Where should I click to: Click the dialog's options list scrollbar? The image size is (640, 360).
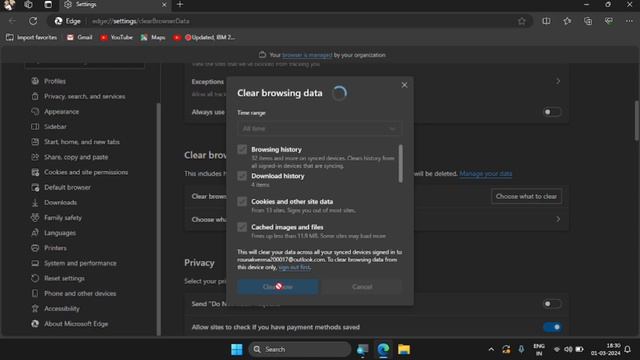click(400, 163)
